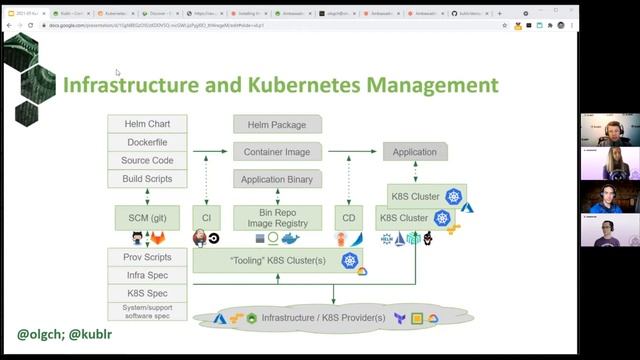Image resolution: width=640 pixels, height=360 pixels.
Task: Click Azure logo in Infrastructure provider cloud
Action: click(x=220, y=318)
